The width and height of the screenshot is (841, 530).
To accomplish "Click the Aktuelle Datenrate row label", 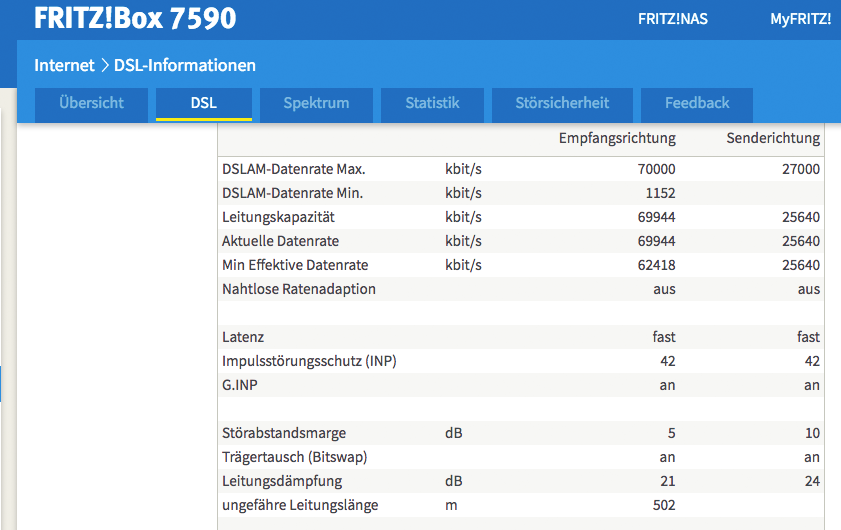I will point(281,241).
